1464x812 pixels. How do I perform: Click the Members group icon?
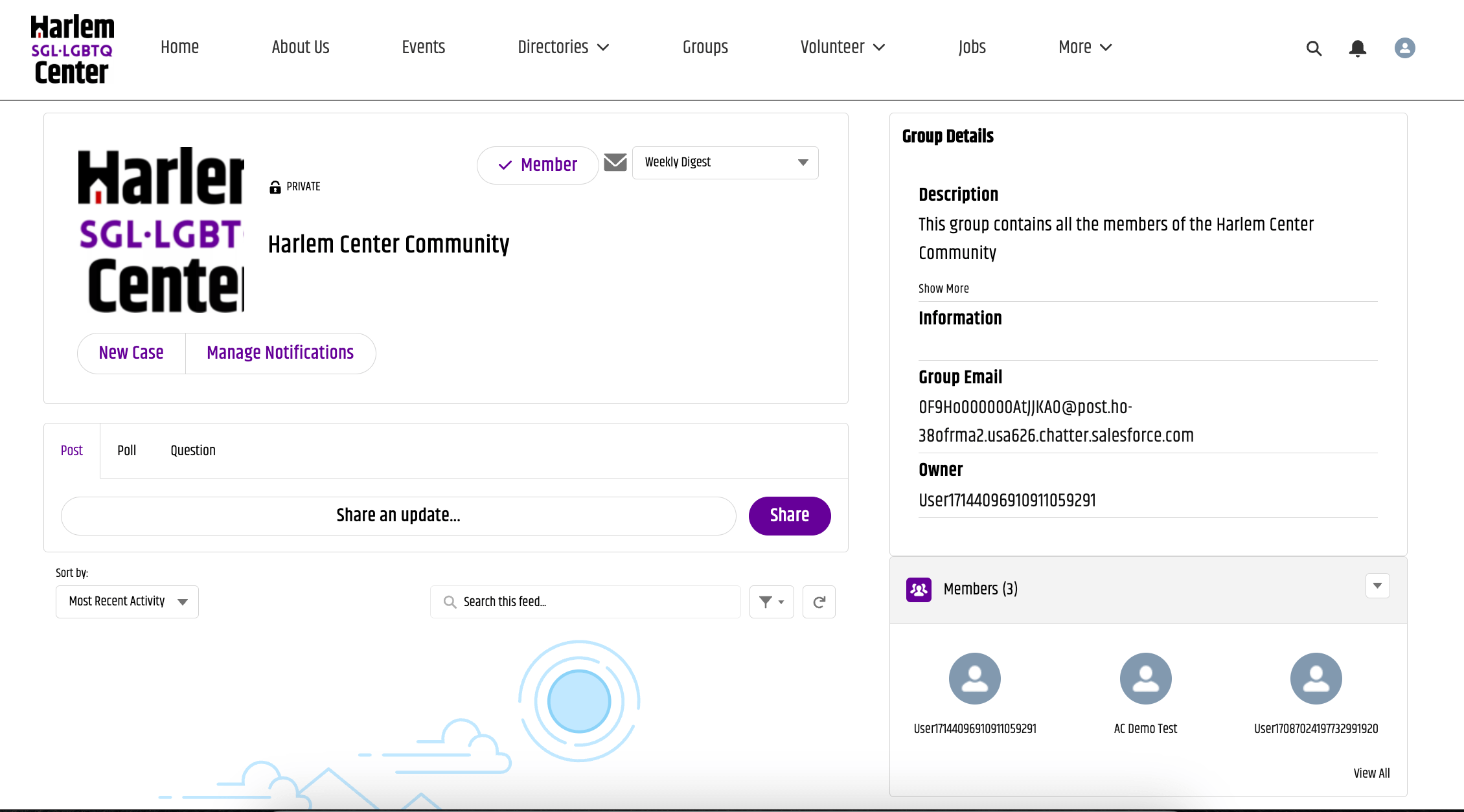coord(919,589)
